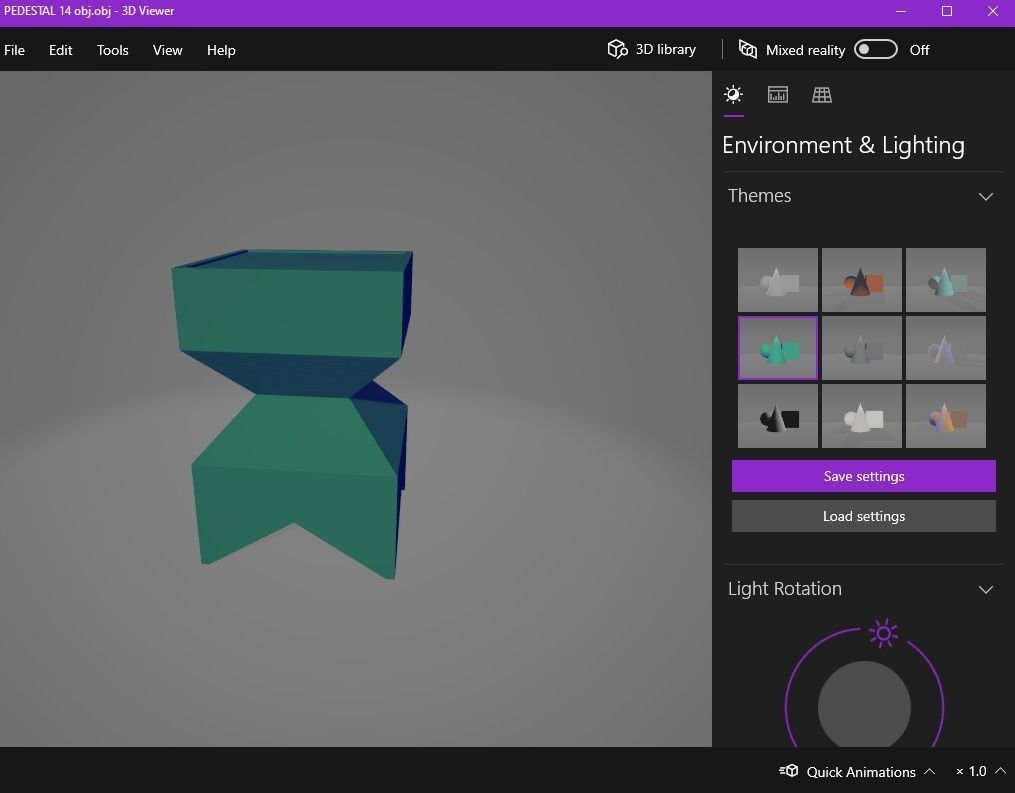Open the Edit menu
Viewport: 1015px width, 793px height.
click(x=60, y=50)
